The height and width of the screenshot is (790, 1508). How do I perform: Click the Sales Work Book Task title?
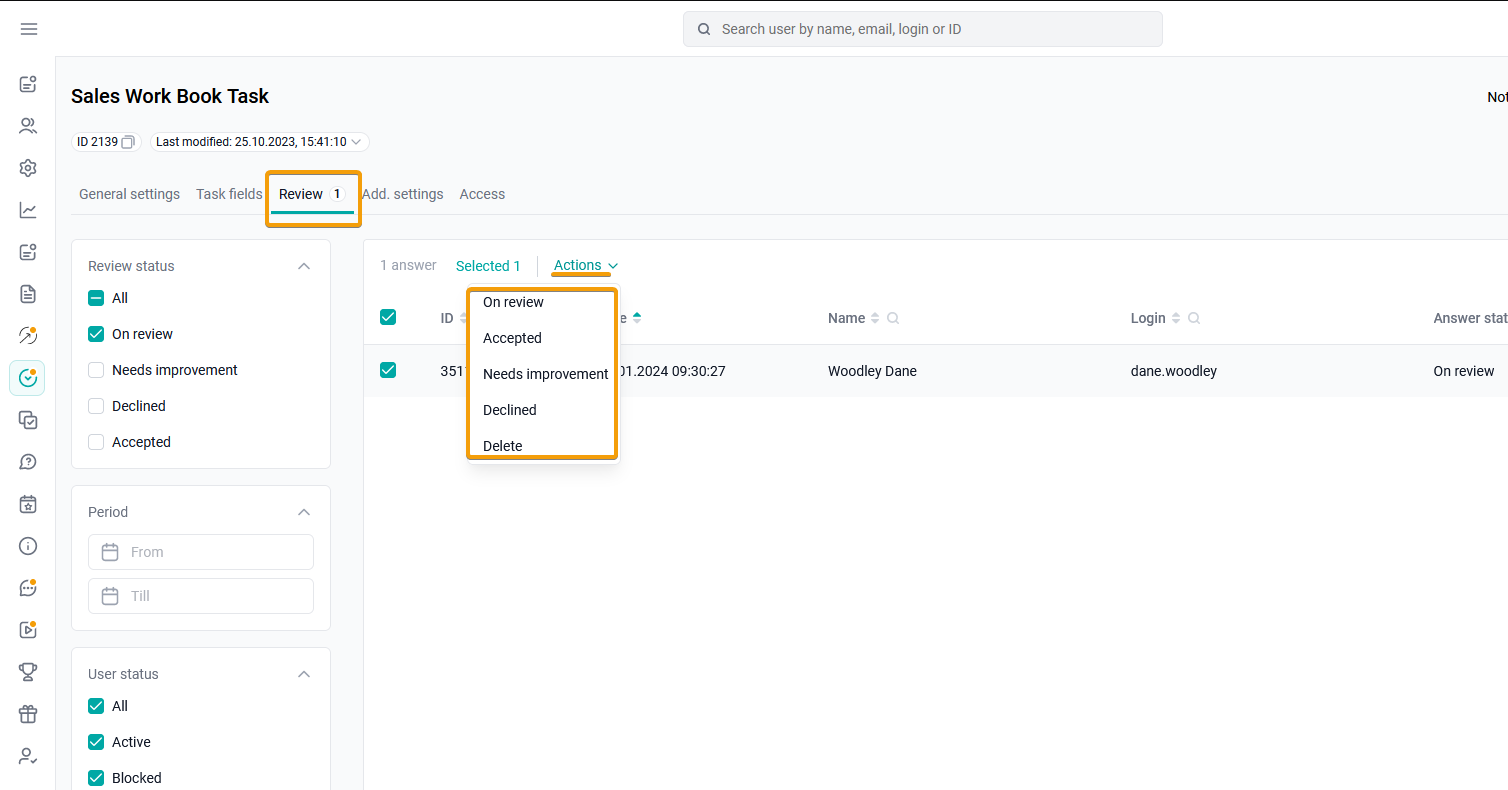170,96
